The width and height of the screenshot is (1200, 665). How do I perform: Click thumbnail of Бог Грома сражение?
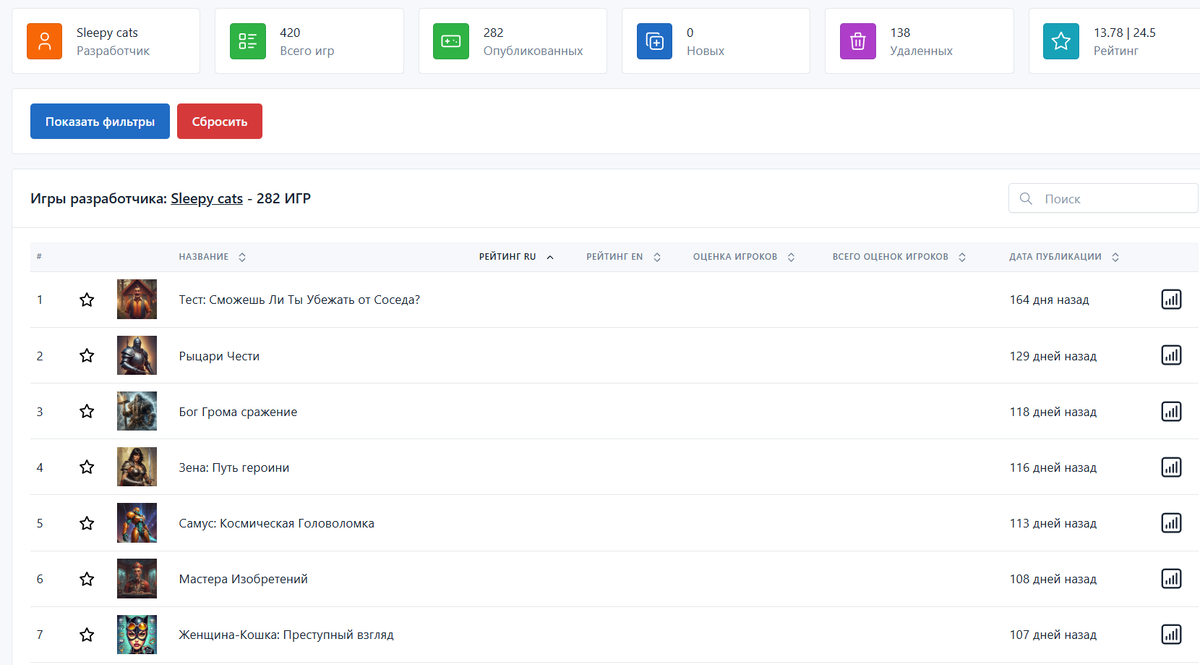click(137, 411)
